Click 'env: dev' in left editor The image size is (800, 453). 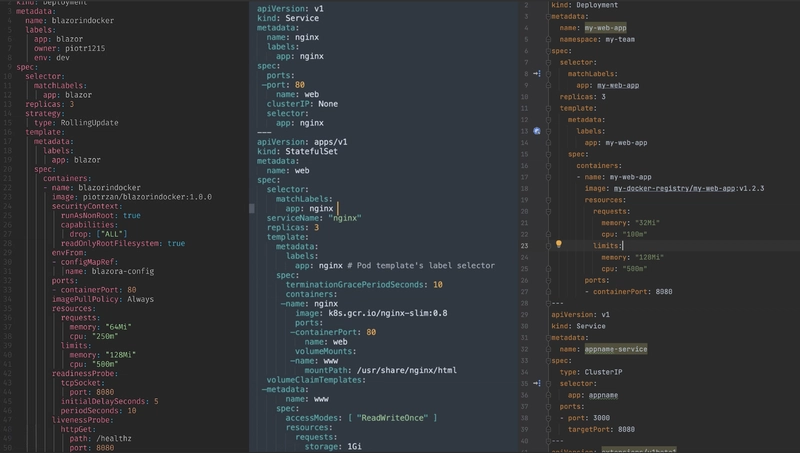tap(52, 58)
